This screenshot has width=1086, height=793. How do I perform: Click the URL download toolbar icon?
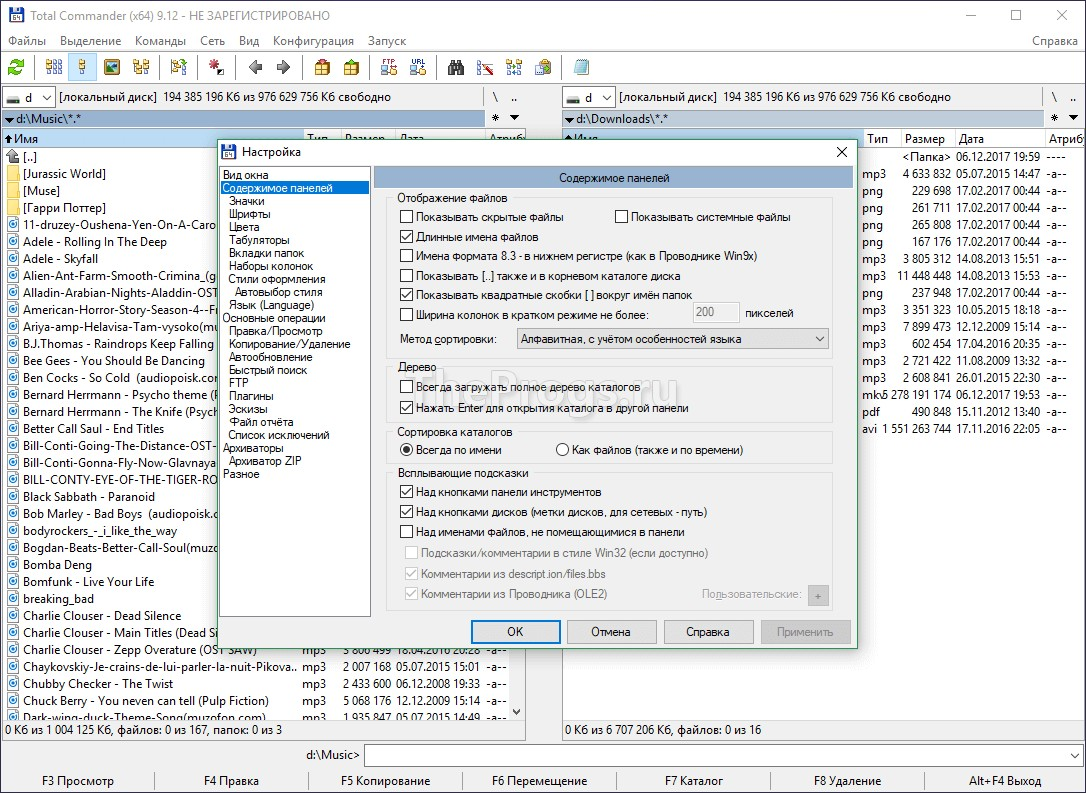point(418,68)
